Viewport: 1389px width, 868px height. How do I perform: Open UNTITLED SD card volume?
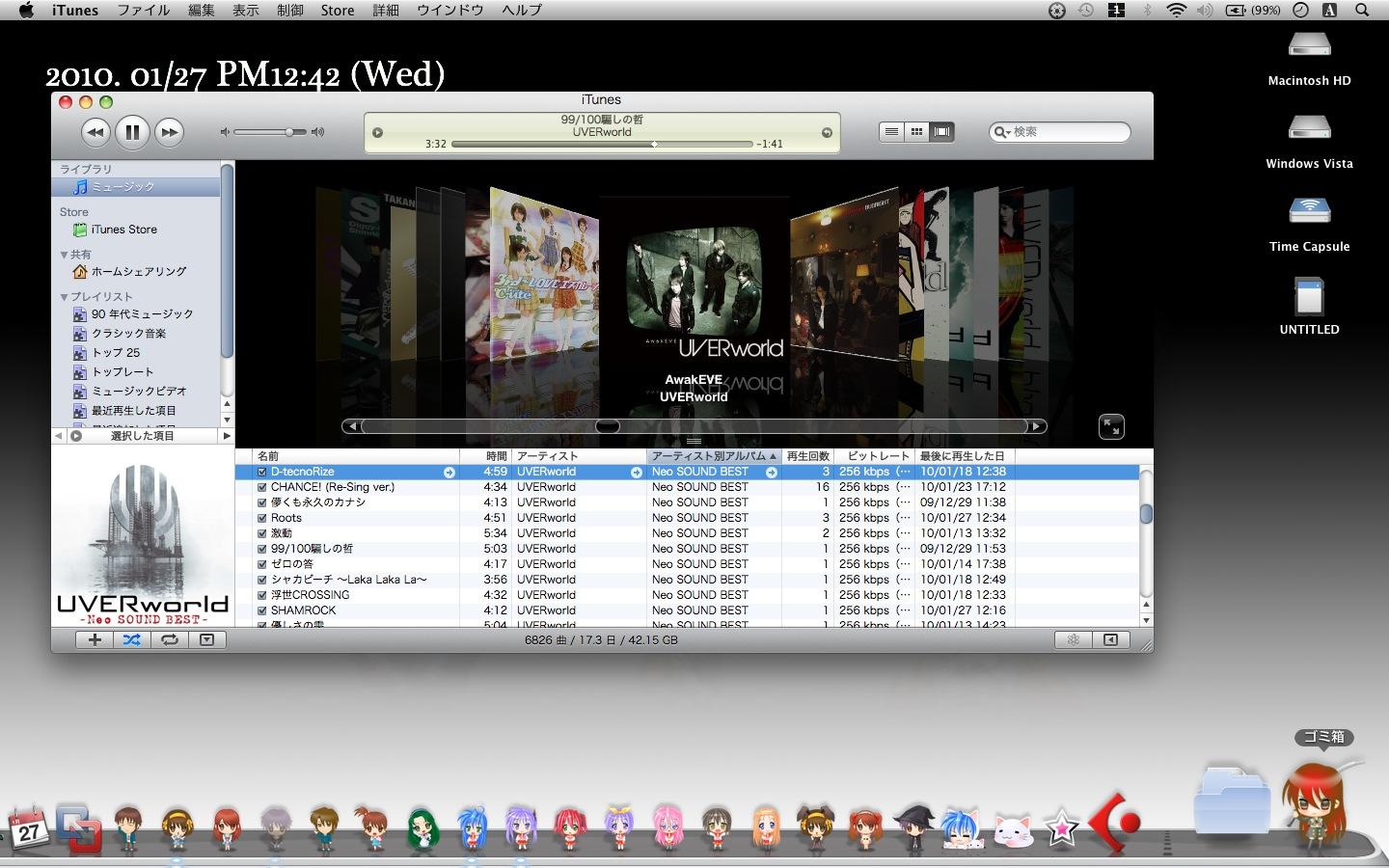(x=1309, y=306)
